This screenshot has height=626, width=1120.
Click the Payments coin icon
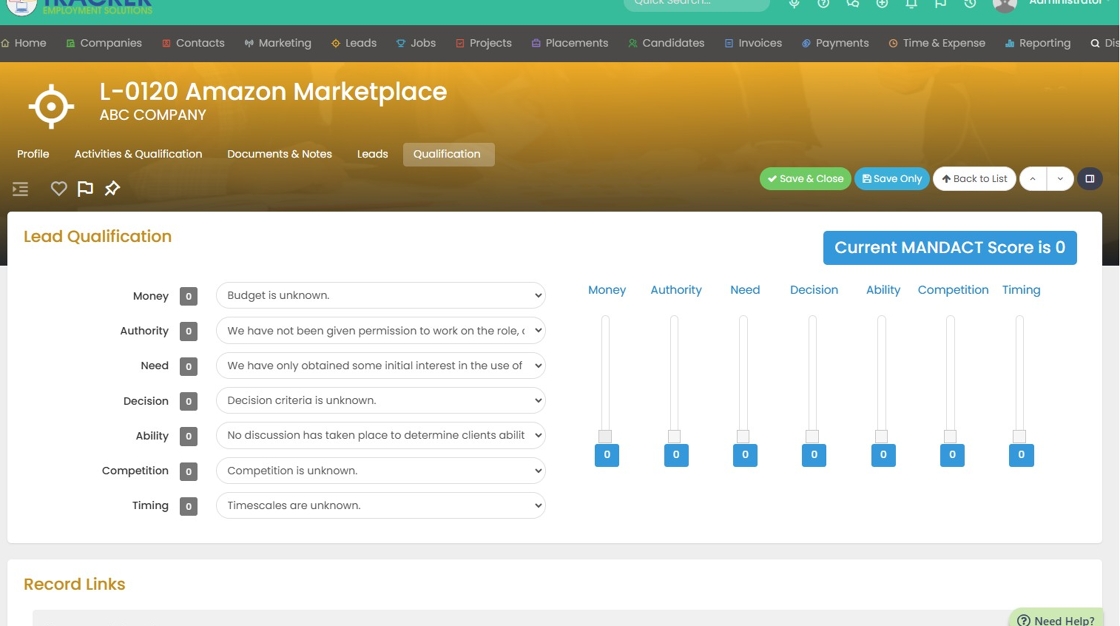click(806, 43)
